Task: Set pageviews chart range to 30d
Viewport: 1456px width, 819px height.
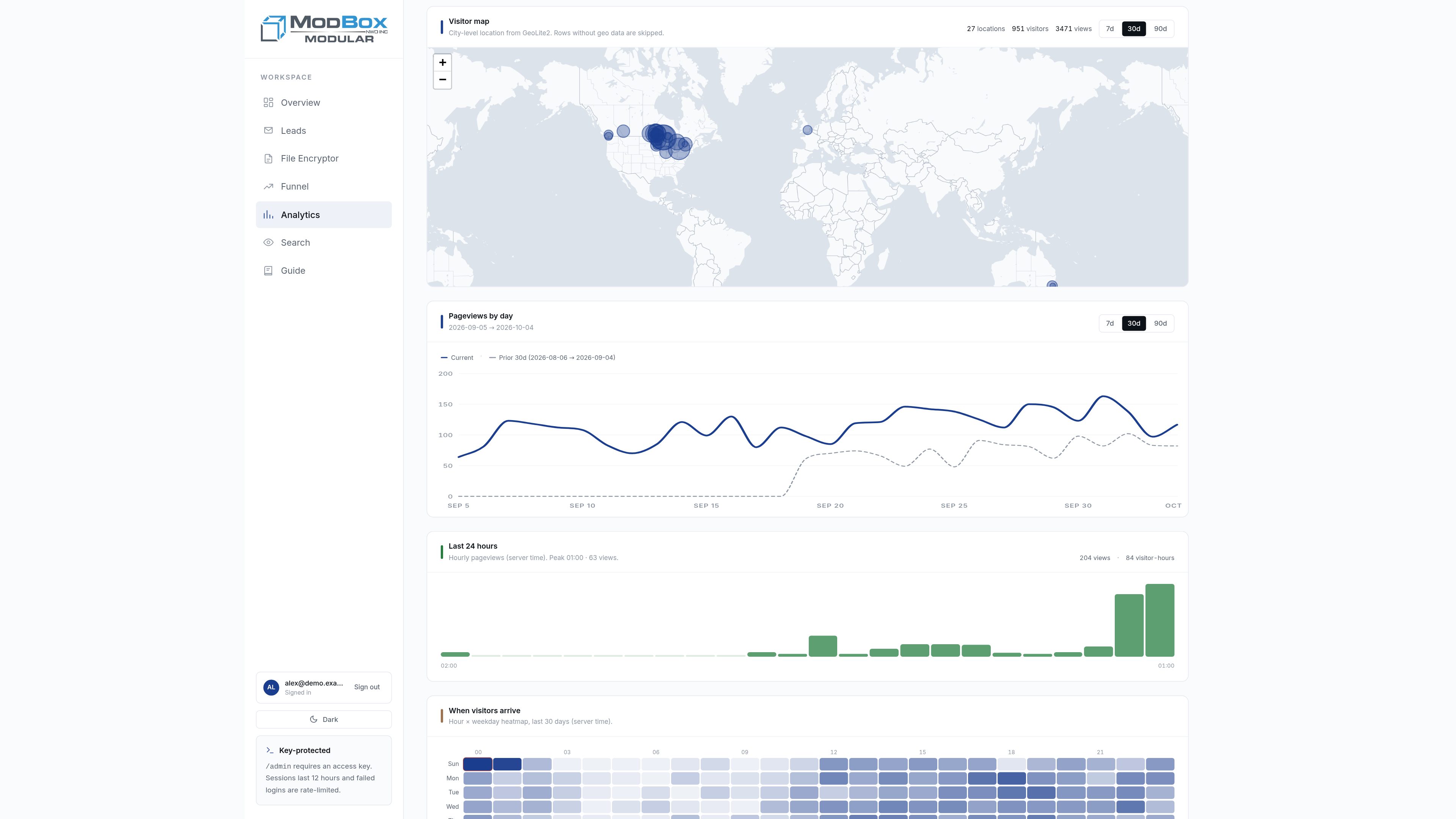Action: (x=1134, y=323)
